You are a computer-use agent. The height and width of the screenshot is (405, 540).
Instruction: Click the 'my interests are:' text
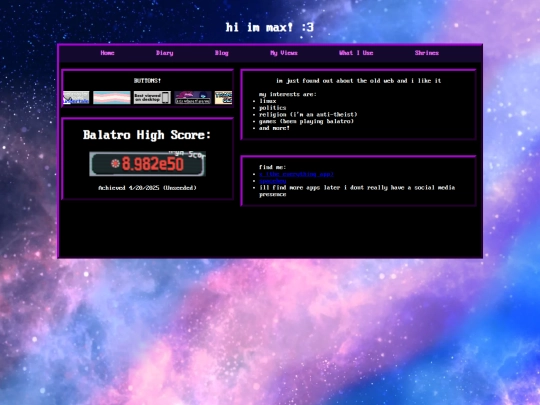pos(288,94)
